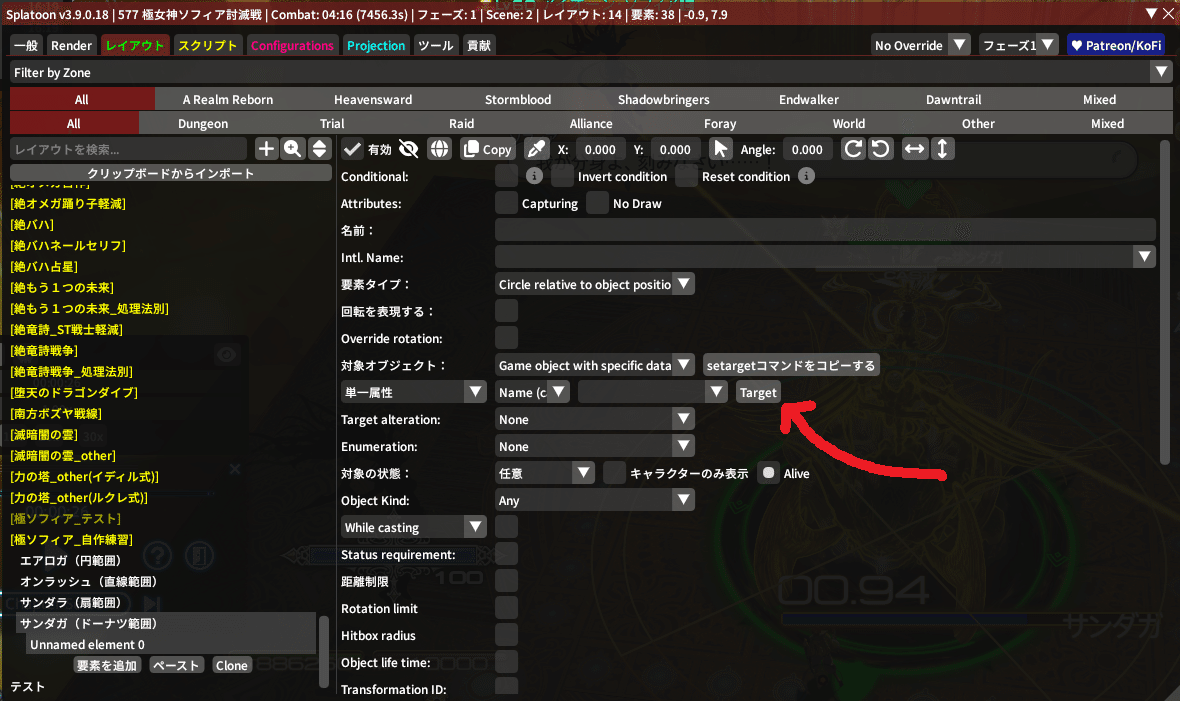Select Unnamed element 0 in list

[x=171, y=645]
